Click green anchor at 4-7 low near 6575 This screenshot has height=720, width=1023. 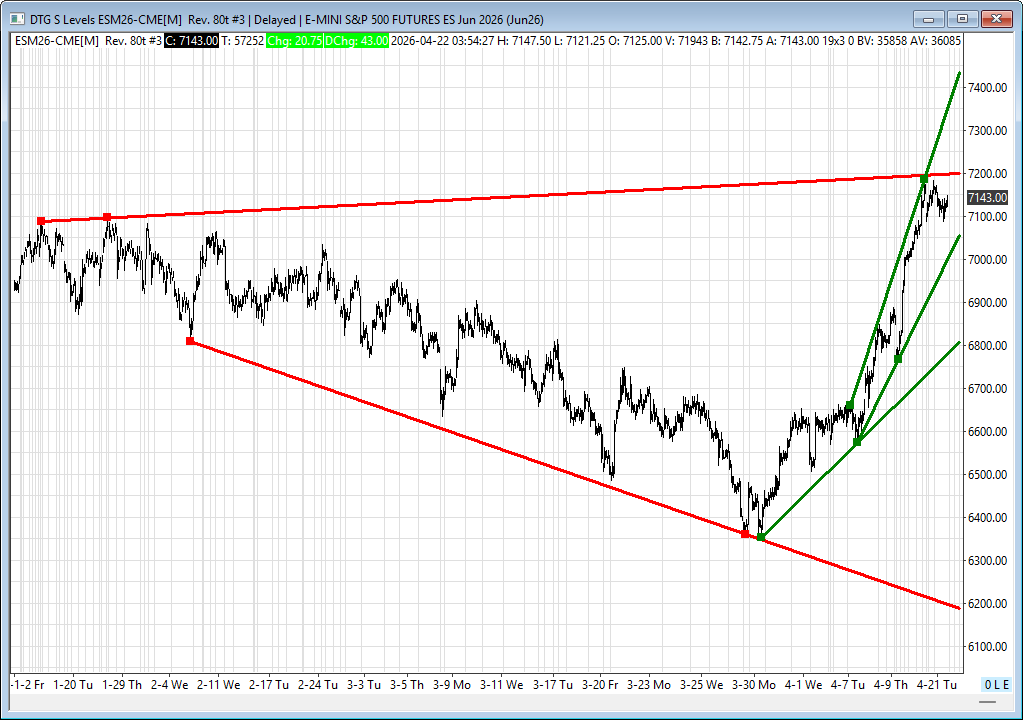(x=857, y=442)
